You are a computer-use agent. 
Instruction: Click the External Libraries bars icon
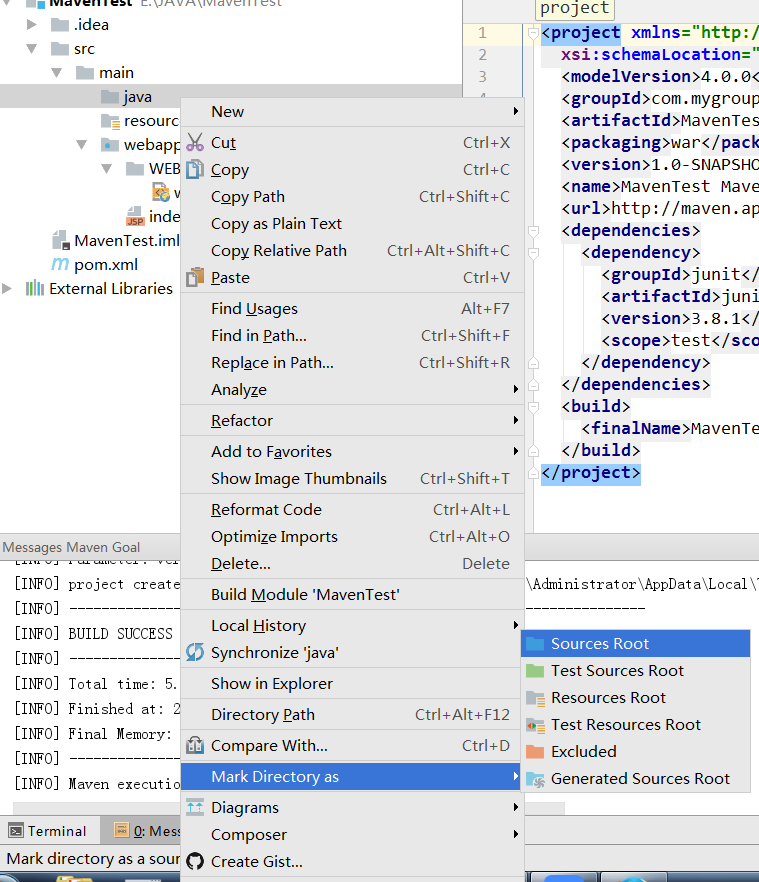point(35,288)
